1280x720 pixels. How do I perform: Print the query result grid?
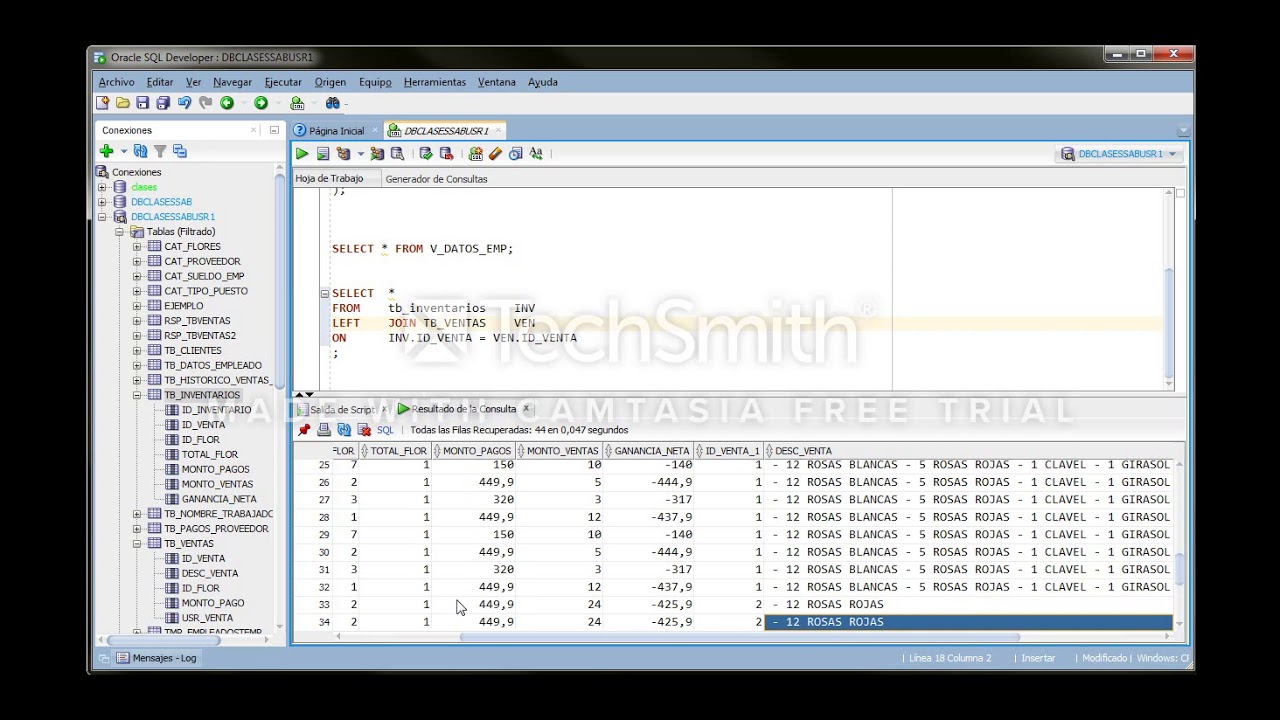(x=324, y=430)
